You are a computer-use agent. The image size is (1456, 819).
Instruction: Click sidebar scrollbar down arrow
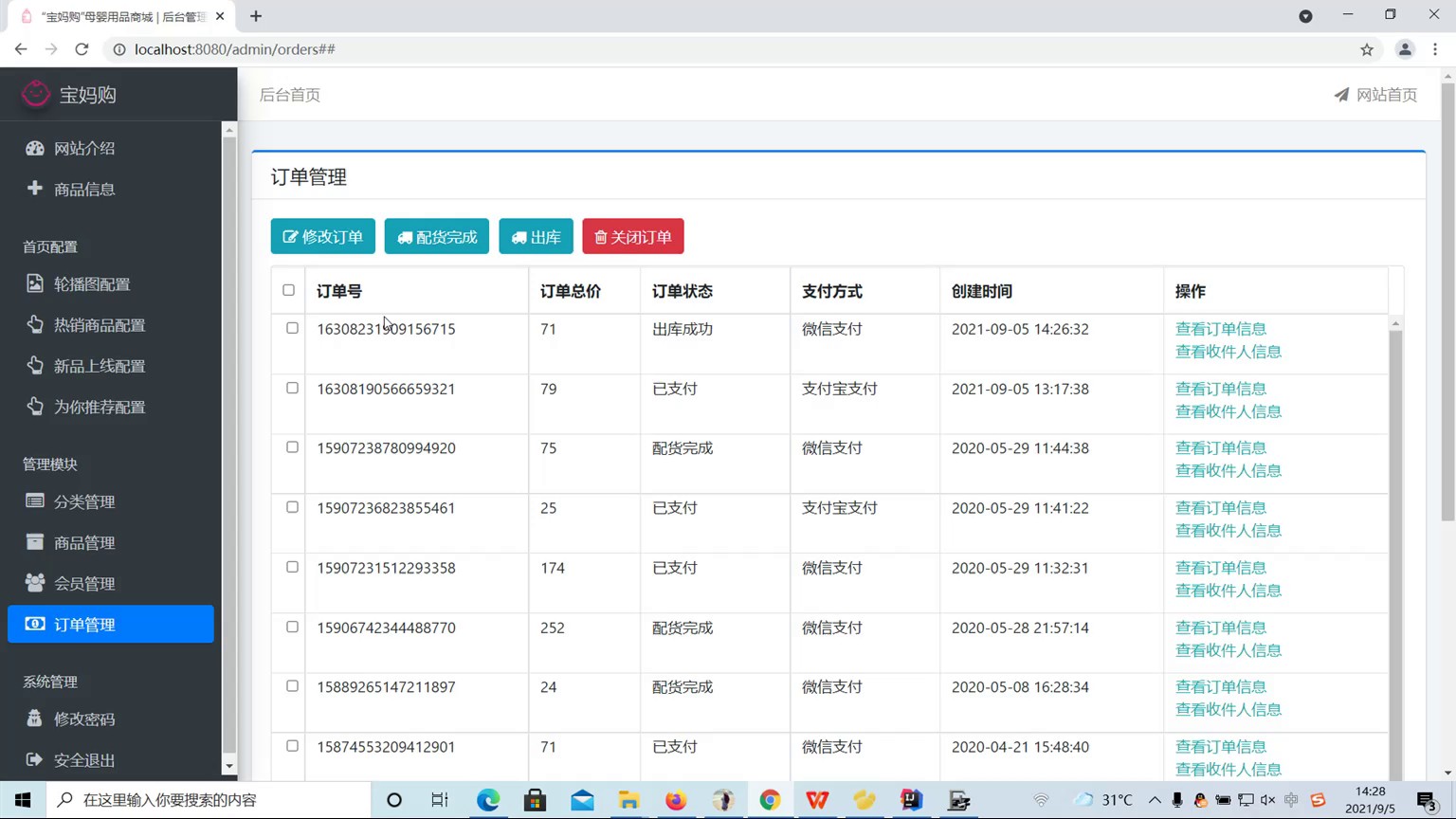point(228,766)
